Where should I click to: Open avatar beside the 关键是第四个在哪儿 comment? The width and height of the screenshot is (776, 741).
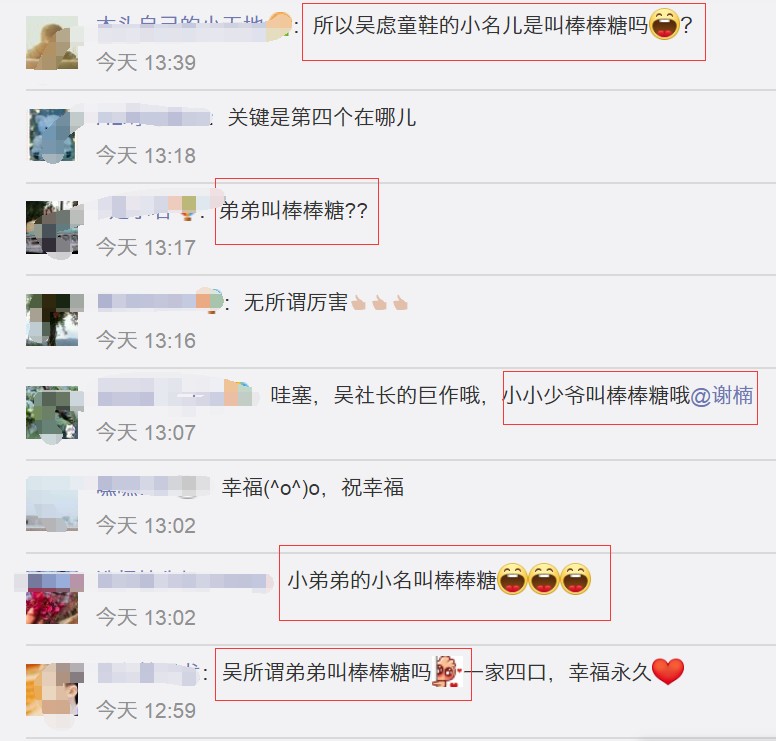(52, 135)
